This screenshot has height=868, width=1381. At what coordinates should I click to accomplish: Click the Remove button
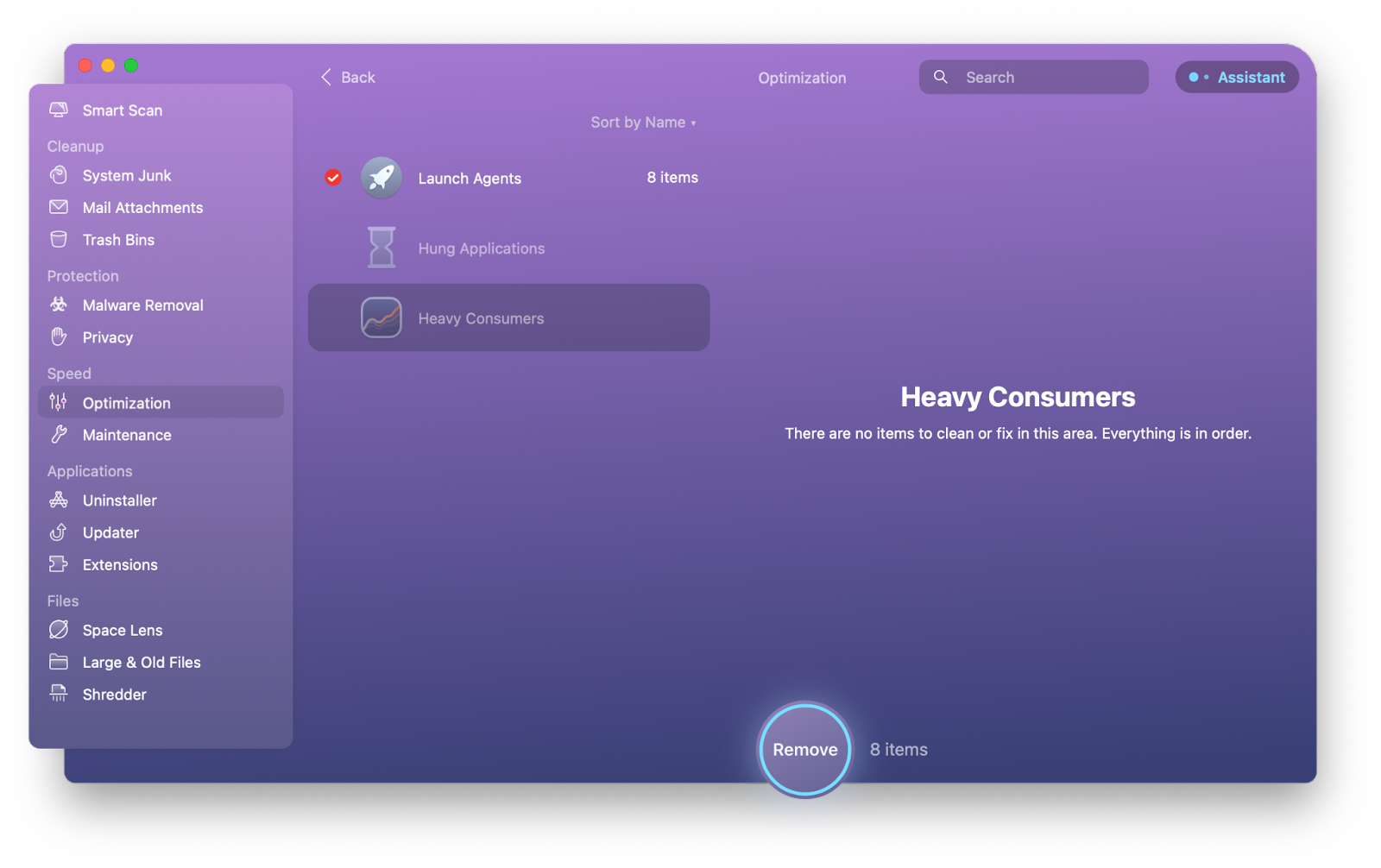pos(804,749)
